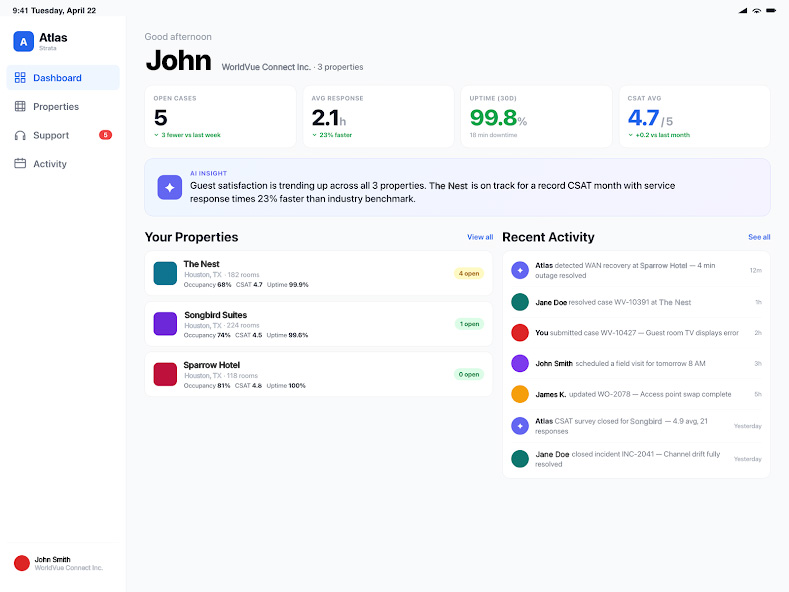
Task: Click the Activity calendar icon
Action: point(20,164)
